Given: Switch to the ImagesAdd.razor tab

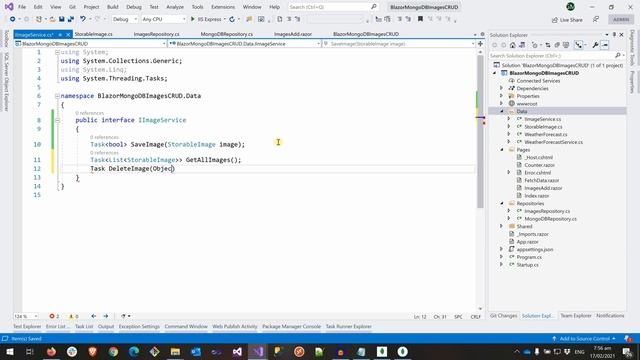Looking at the screenshot, I should [293, 34].
